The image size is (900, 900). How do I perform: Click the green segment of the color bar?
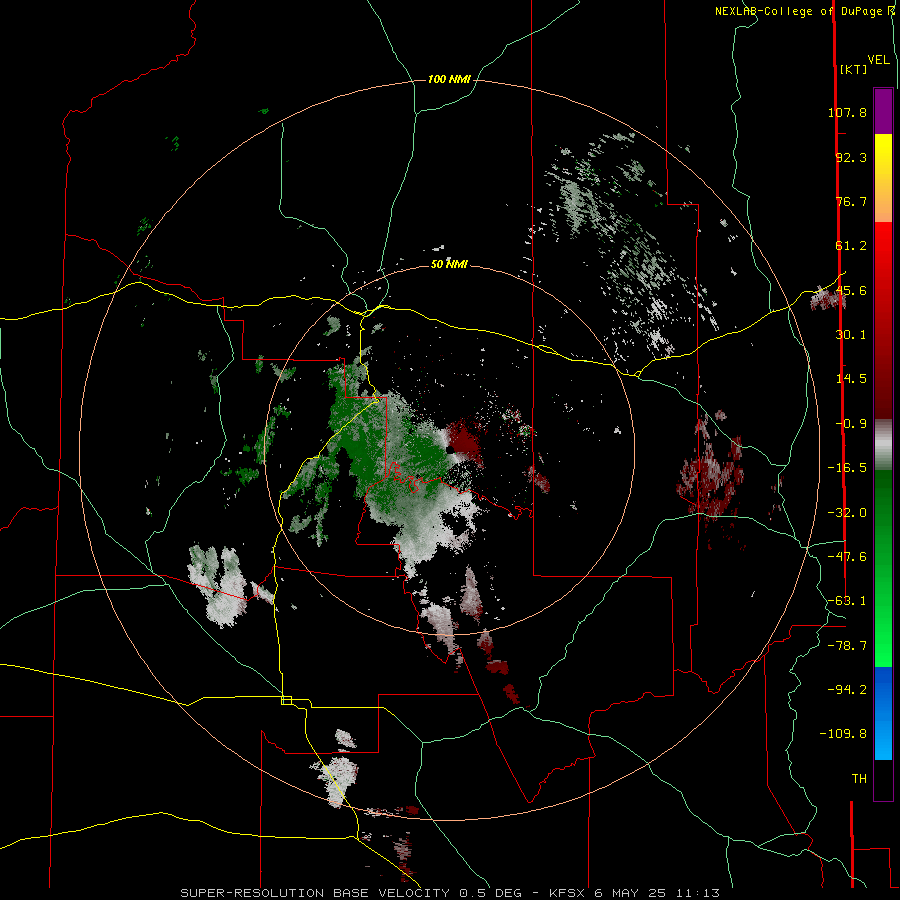(x=883, y=568)
